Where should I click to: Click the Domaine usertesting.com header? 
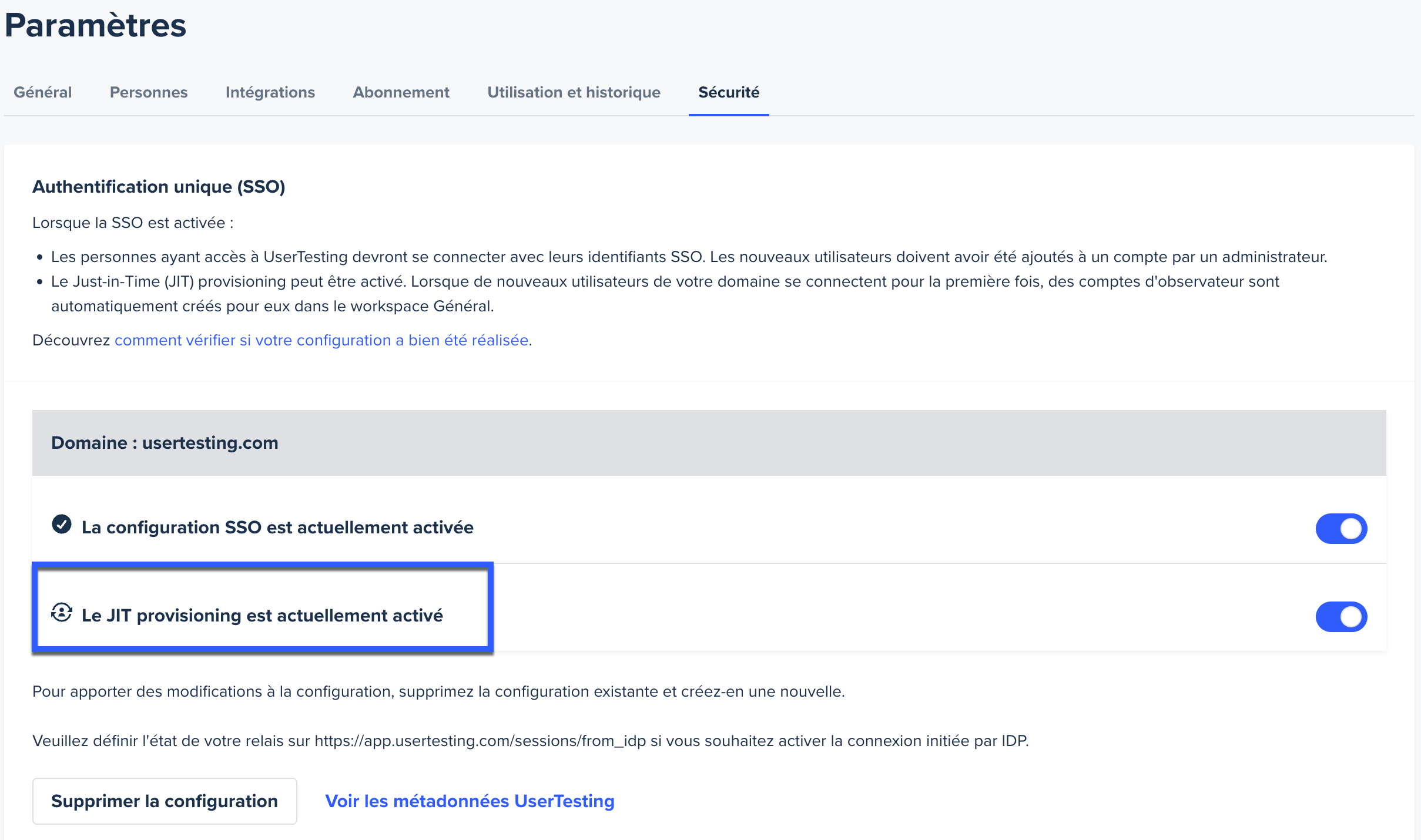click(x=165, y=443)
